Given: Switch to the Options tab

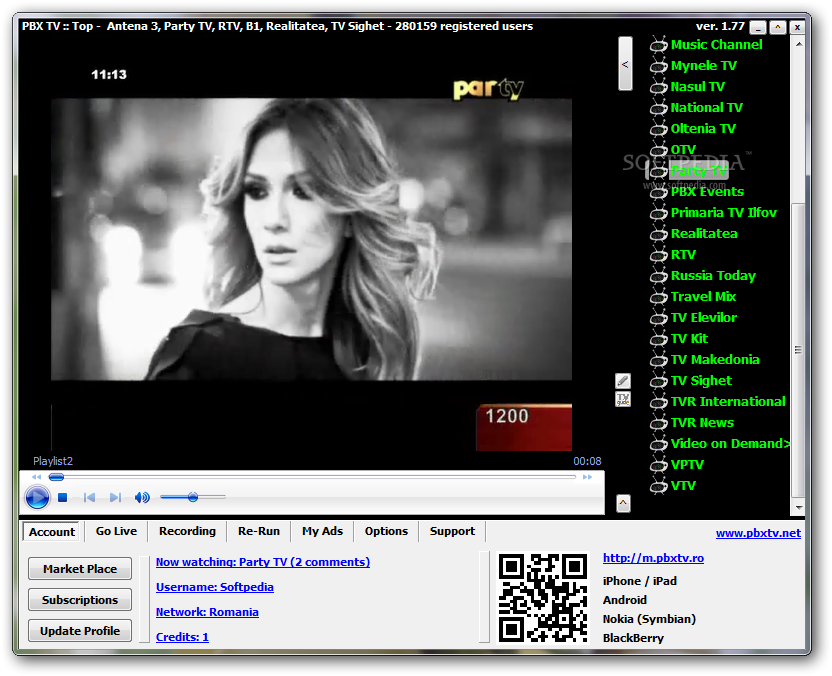Looking at the screenshot, I should point(386,531).
